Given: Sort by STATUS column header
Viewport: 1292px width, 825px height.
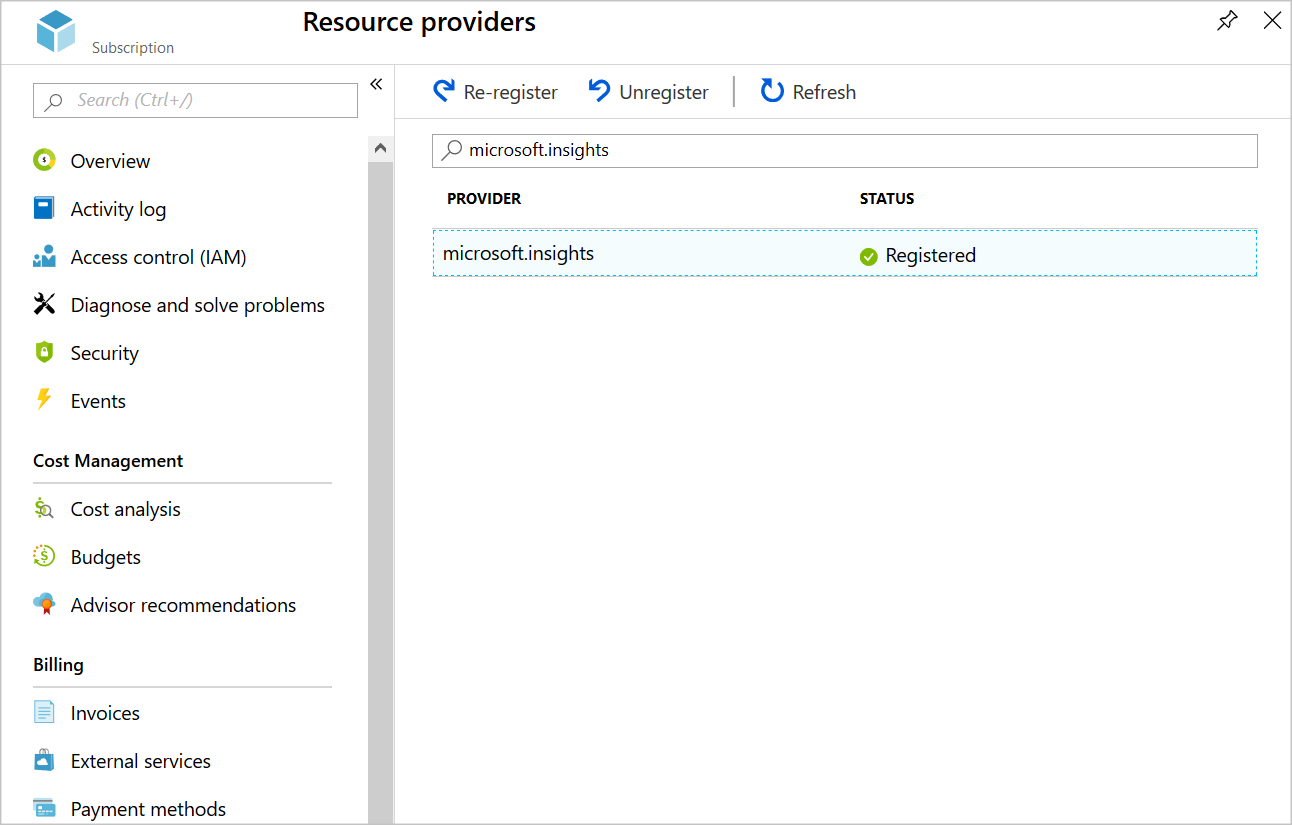Looking at the screenshot, I should (887, 199).
